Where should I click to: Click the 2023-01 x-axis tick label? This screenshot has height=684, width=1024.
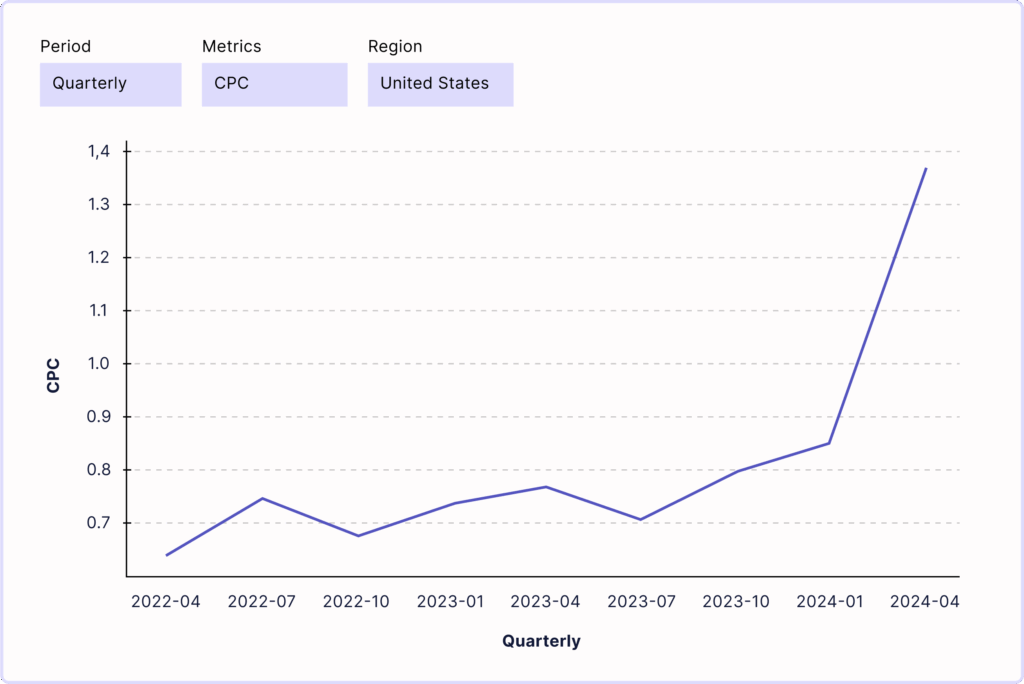point(451,602)
